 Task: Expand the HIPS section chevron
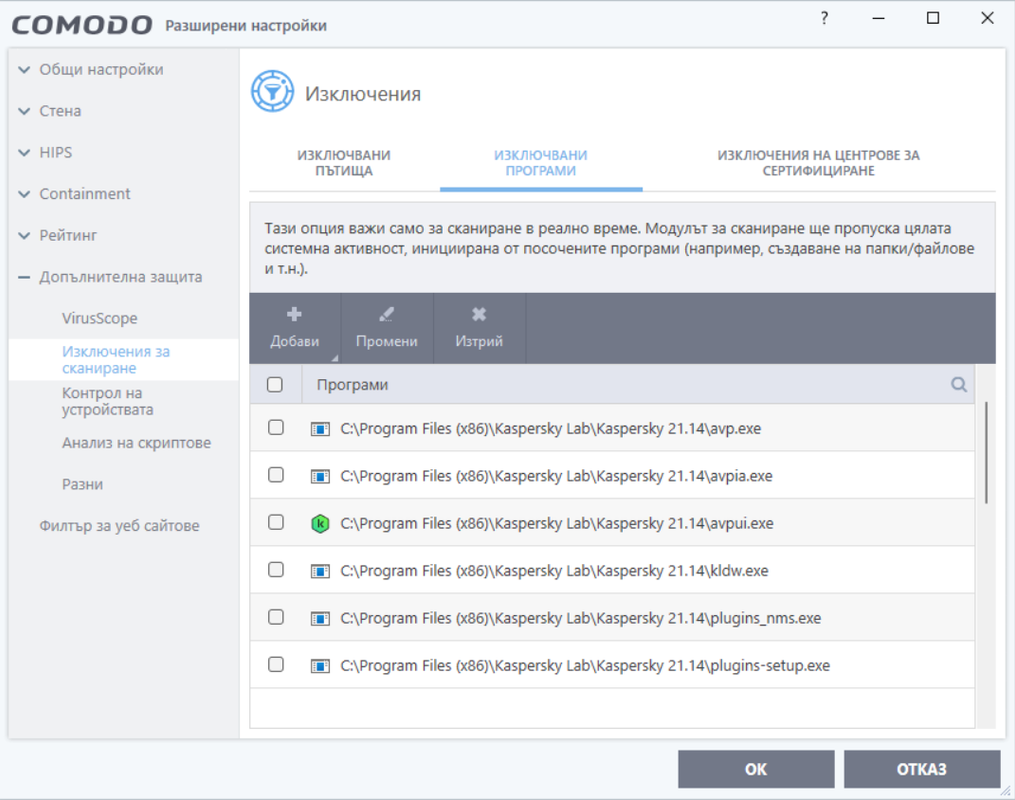(24, 153)
